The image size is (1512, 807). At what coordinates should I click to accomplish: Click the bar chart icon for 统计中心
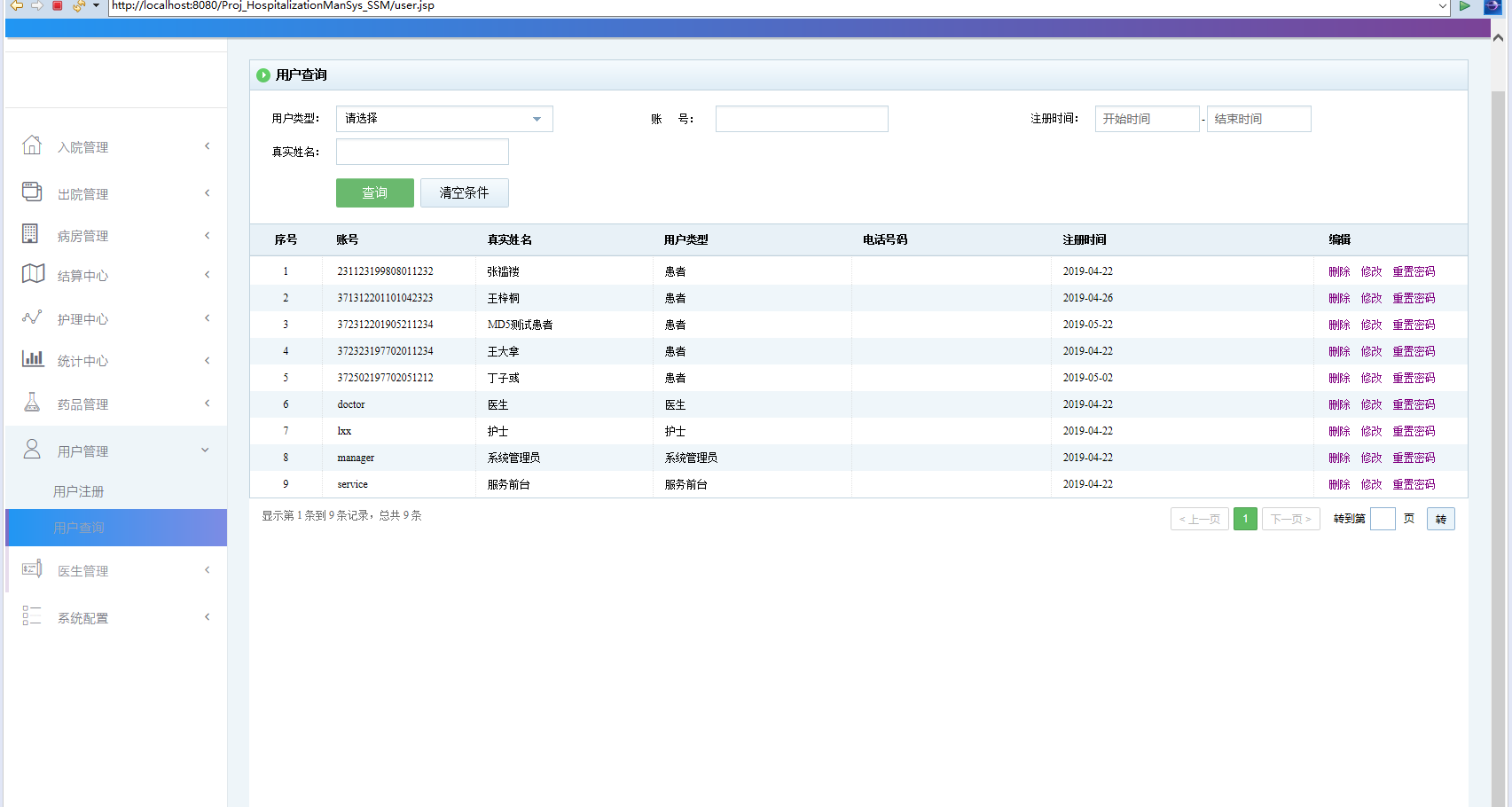[x=33, y=359]
